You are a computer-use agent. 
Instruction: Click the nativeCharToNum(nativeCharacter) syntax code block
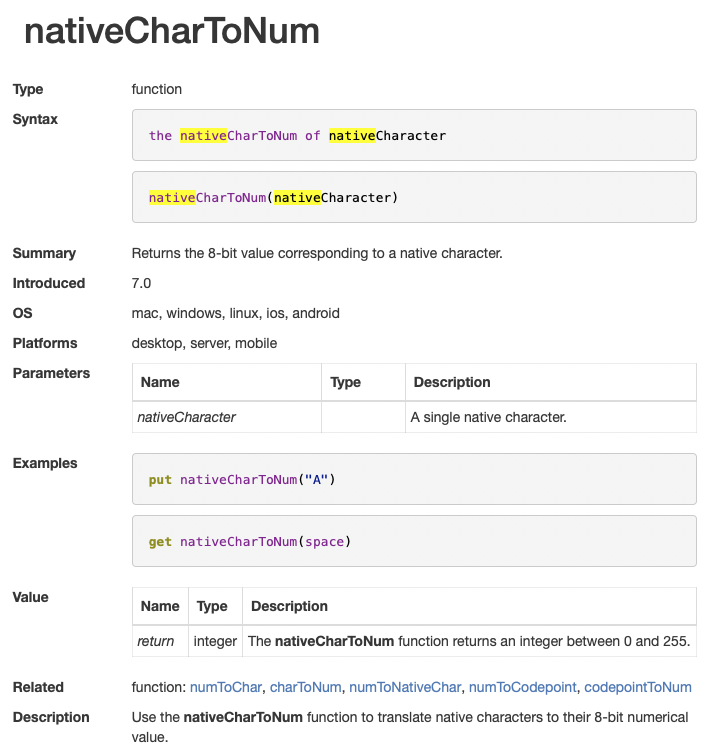[x=414, y=197]
